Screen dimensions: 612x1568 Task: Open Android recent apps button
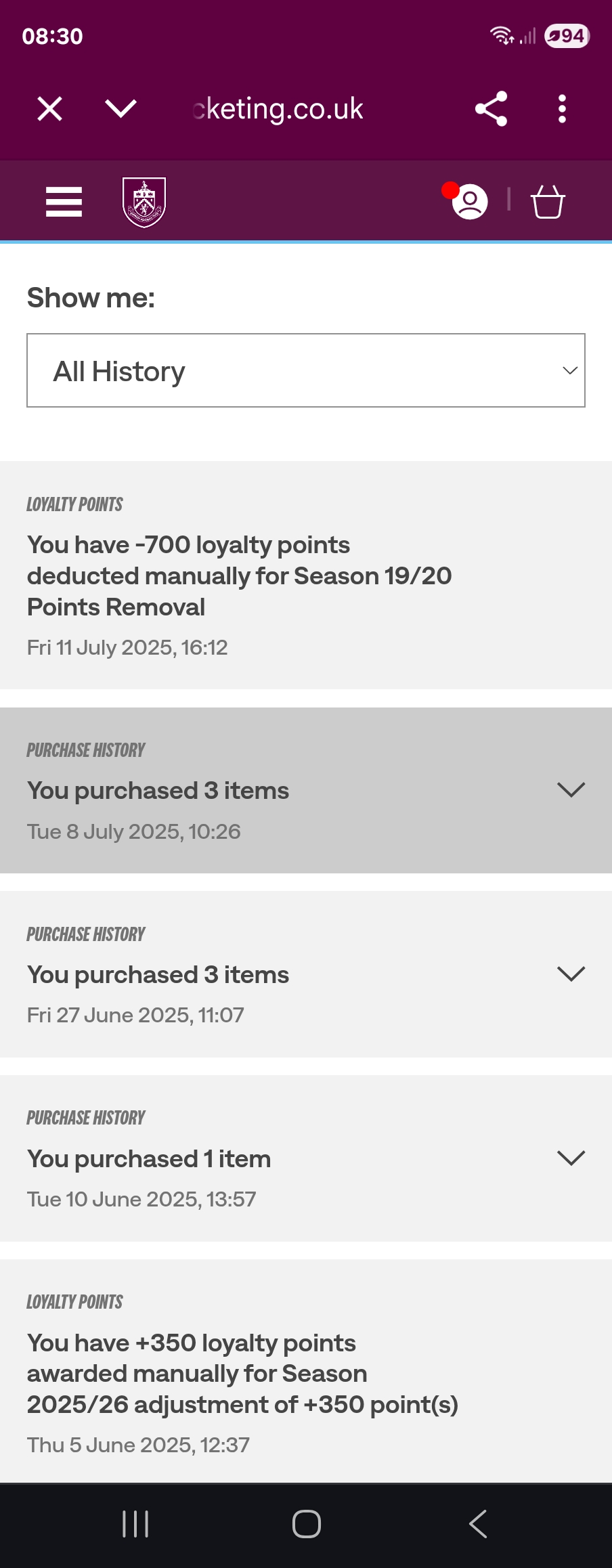point(135,1524)
